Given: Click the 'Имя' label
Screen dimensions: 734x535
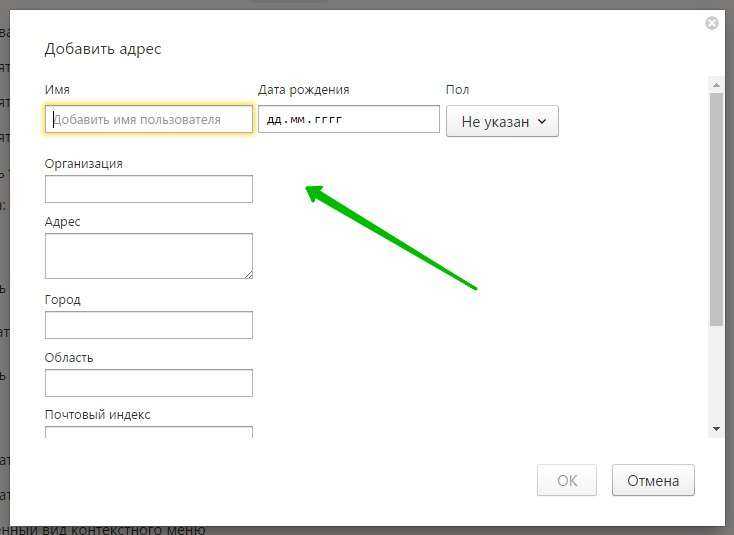Looking at the screenshot, I should 57,89.
